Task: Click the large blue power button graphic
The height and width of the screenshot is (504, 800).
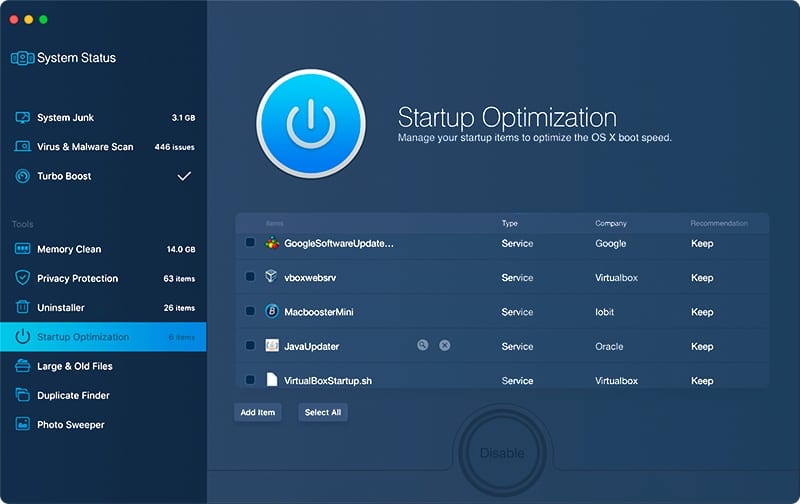Action: coord(311,124)
